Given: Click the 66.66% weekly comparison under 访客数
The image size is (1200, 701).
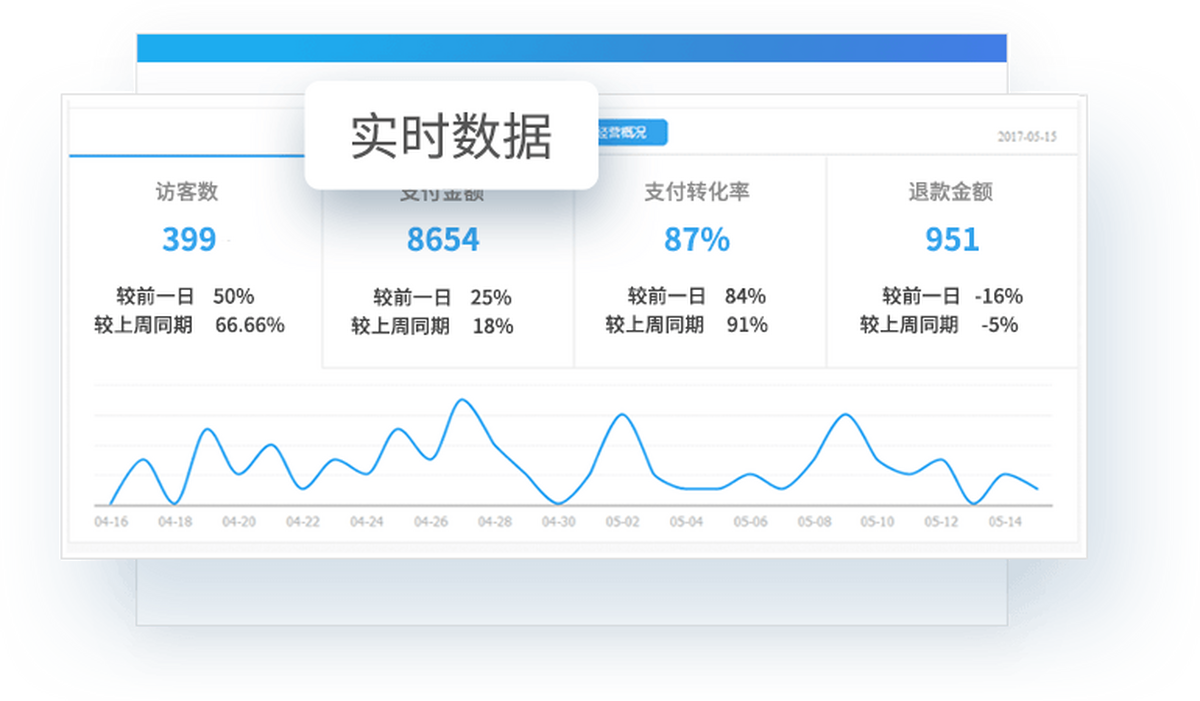Looking at the screenshot, I should pos(250,325).
